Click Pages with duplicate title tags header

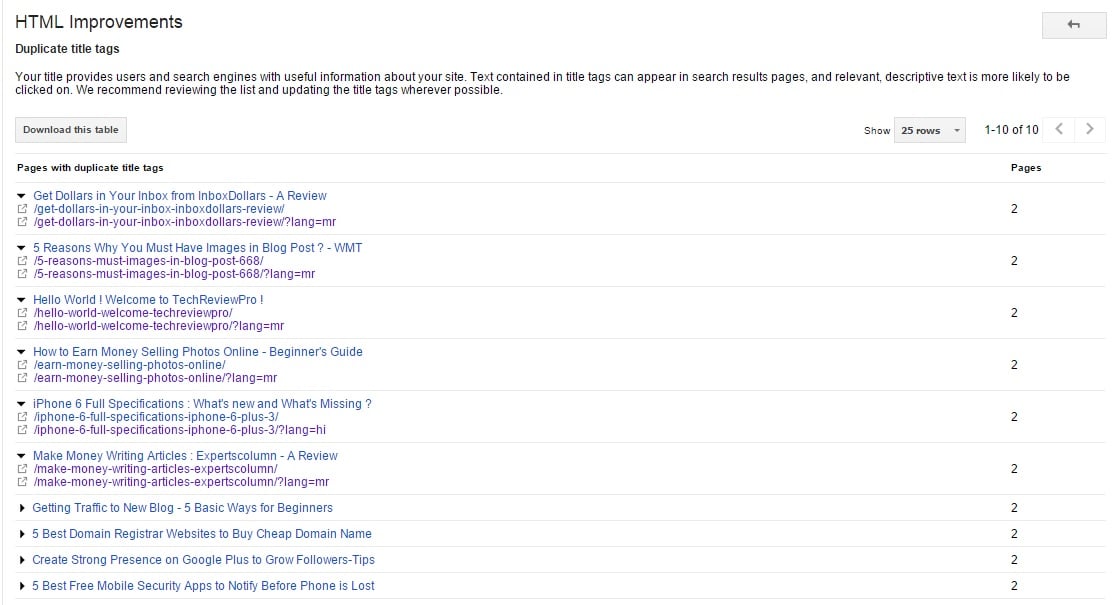pos(90,168)
